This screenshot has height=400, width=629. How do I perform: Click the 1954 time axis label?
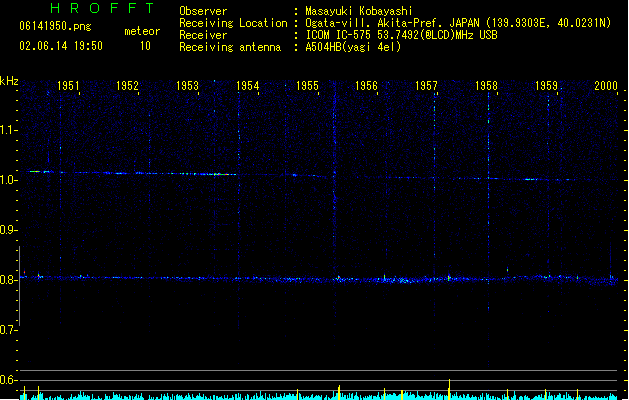[248, 86]
